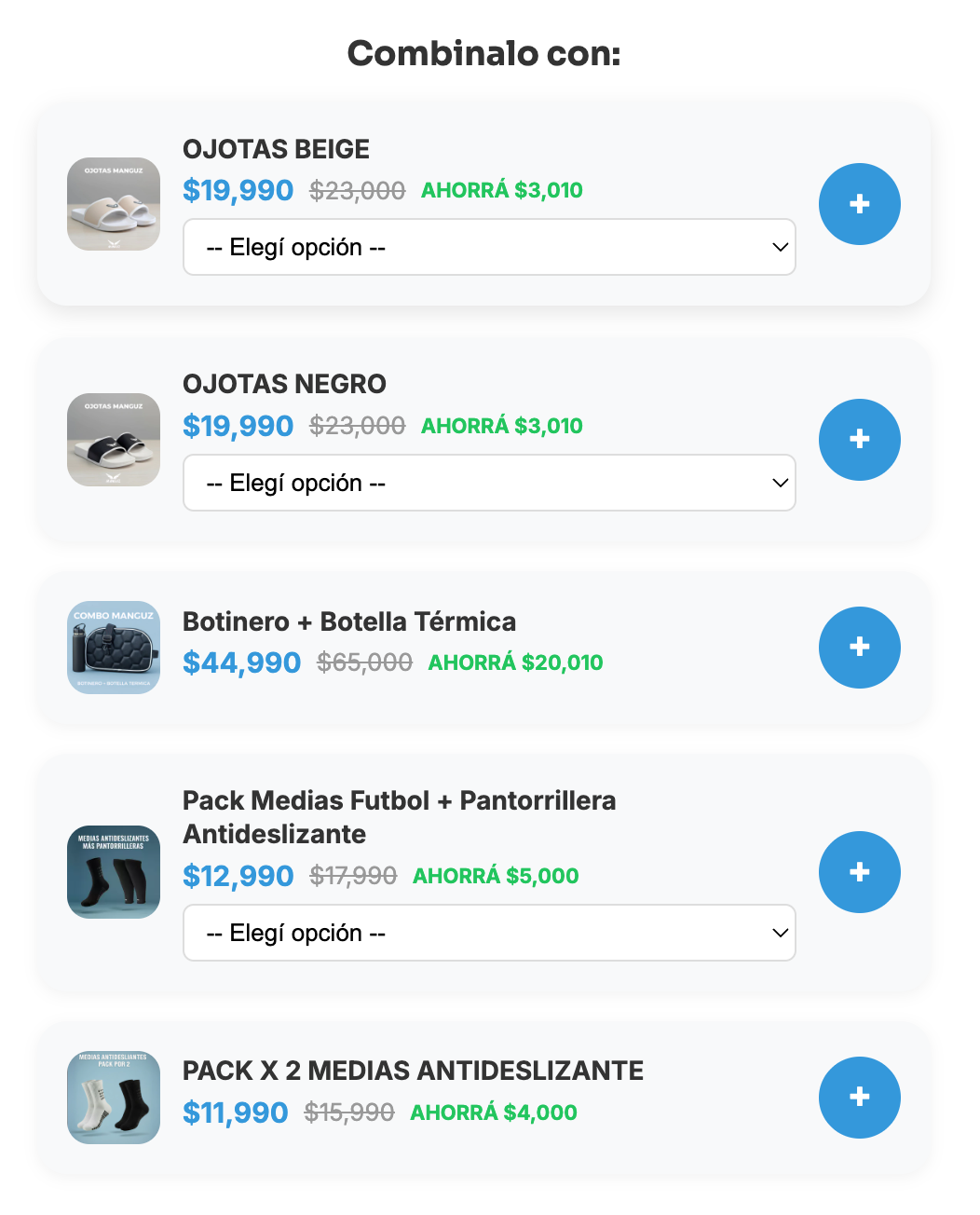Open Botinero + Botella Térmica title
Screen dimensions: 980x1215
[x=349, y=621]
